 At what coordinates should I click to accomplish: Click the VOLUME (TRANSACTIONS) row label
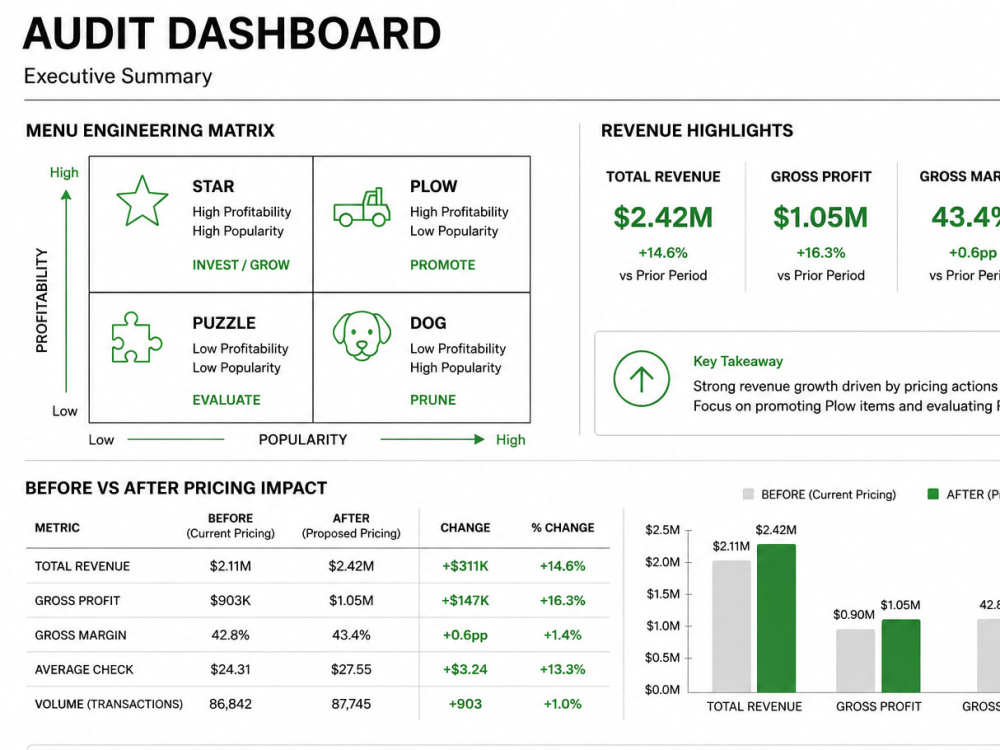coord(108,704)
